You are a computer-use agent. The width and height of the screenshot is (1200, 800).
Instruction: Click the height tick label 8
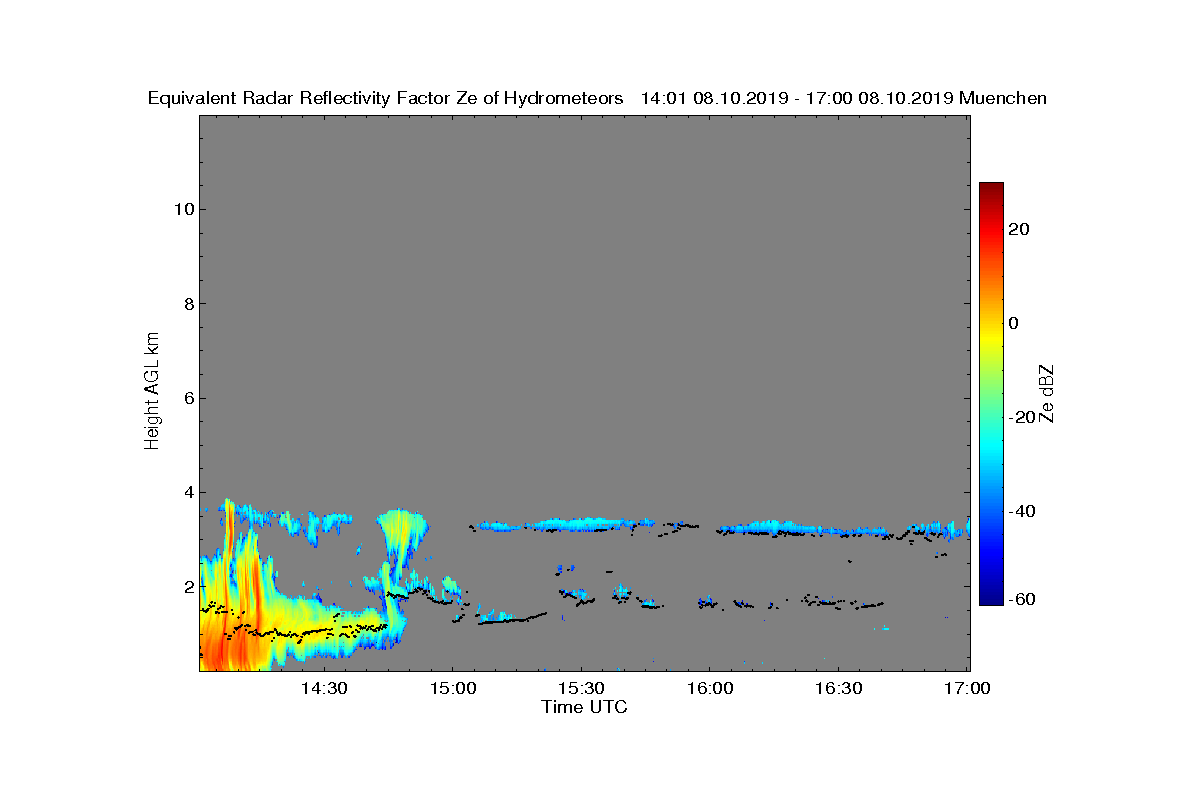pos(187,304)
